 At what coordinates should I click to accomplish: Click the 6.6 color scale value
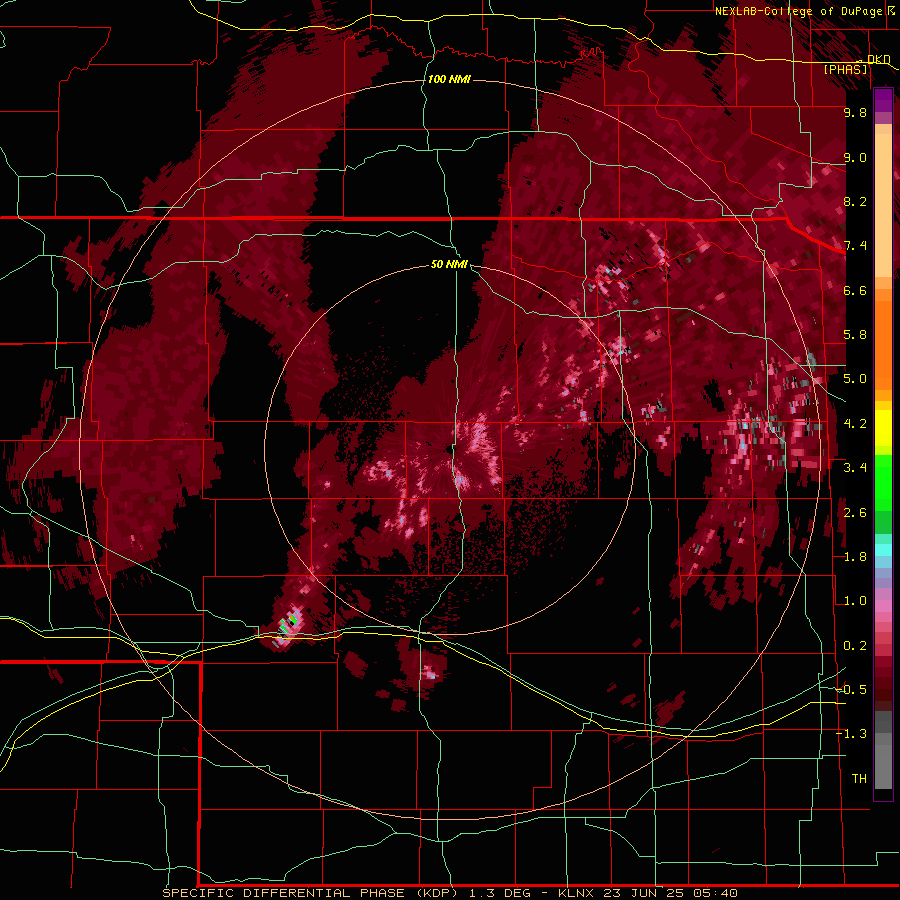pyautogui.click(x=855, y=290)
